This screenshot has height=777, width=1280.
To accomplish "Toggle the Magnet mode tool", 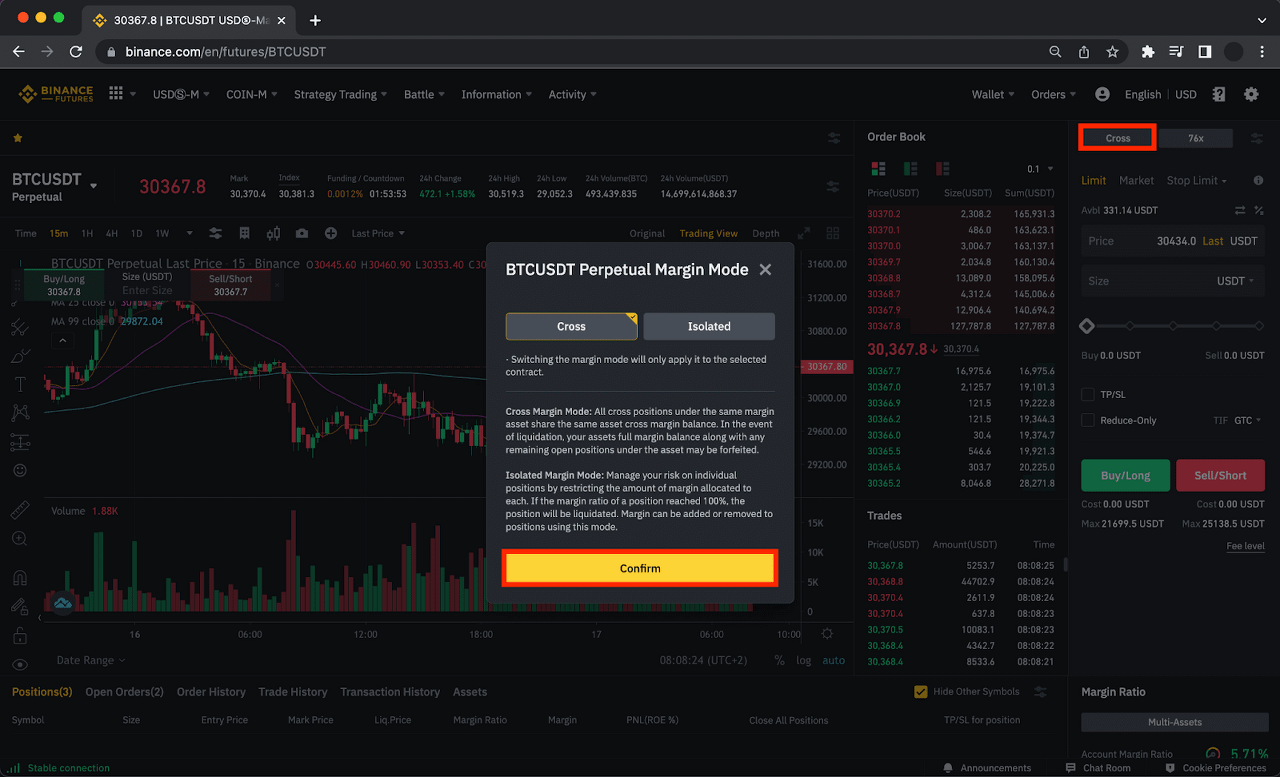I will tap(20, 577).
